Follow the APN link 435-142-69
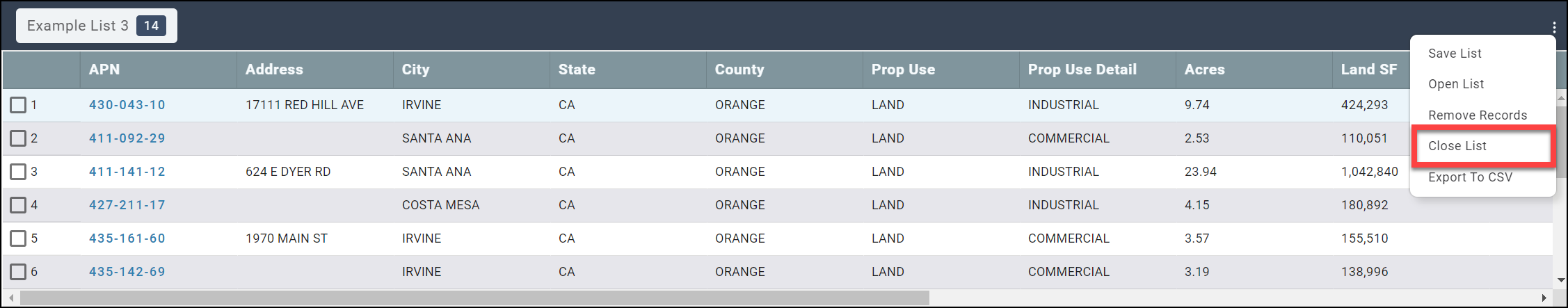 pyautogui.click(x=127, y=272)
